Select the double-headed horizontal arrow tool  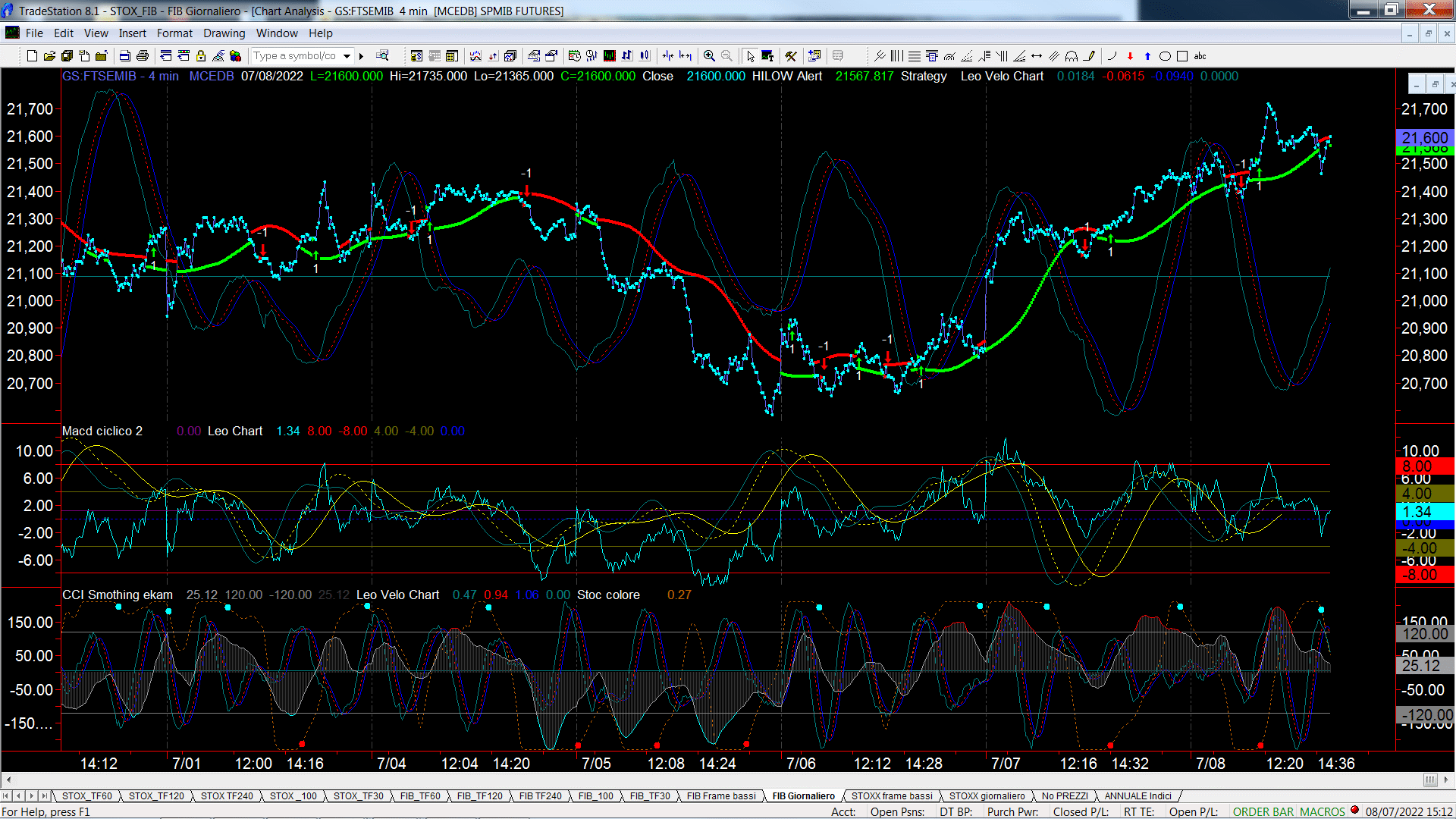tap(1037, 56)
